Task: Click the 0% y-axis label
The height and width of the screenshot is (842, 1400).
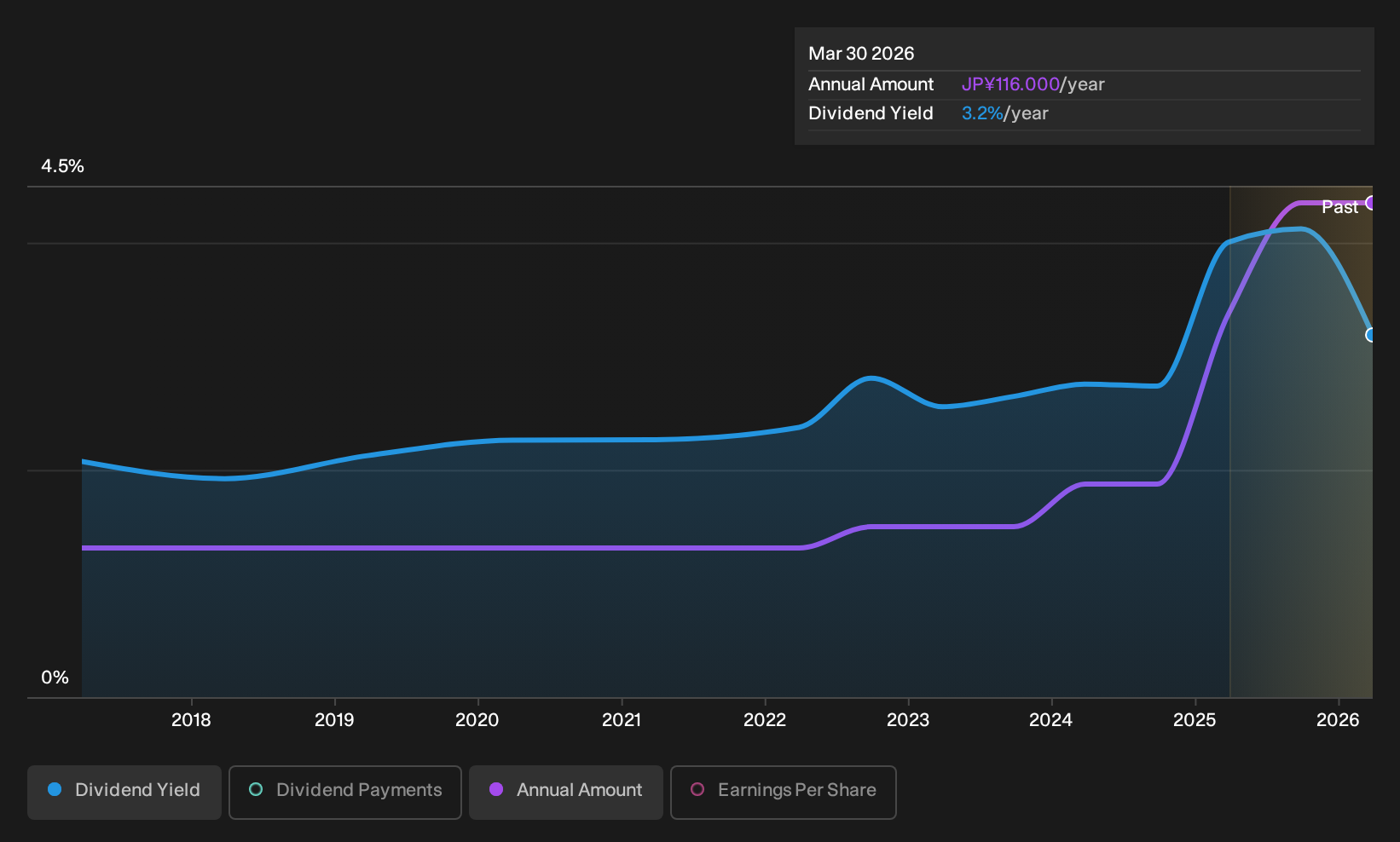Action: pos(55,678)
